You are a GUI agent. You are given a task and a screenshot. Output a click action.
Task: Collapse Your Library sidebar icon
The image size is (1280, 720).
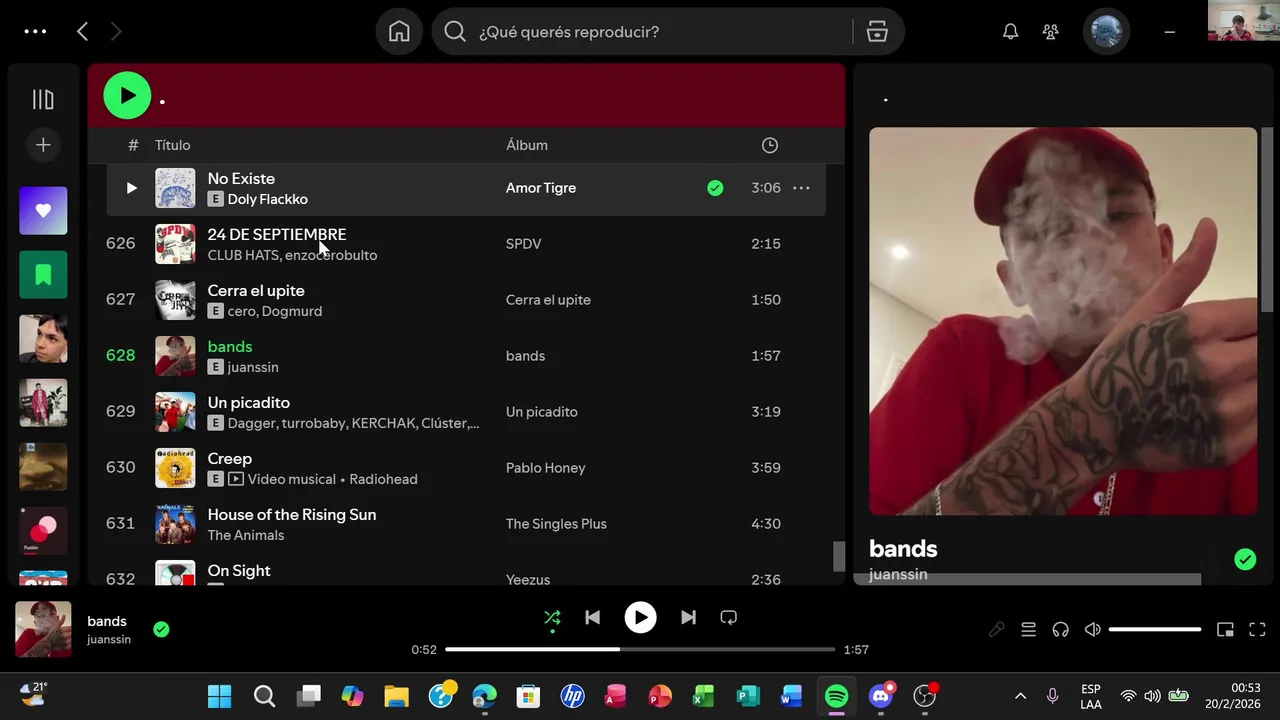tap(43, 99)
